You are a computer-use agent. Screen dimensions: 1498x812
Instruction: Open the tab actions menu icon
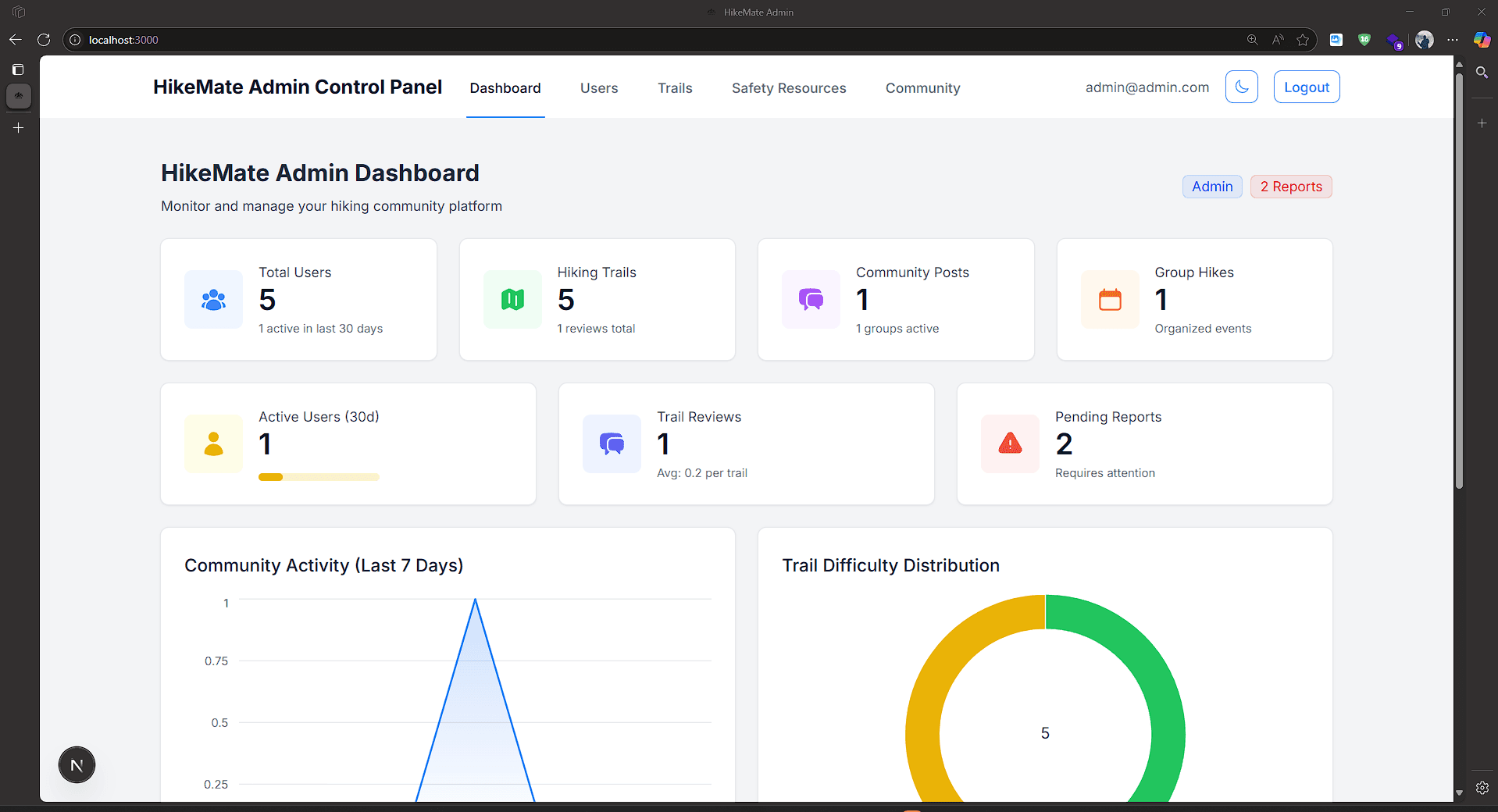pos(18,69)
